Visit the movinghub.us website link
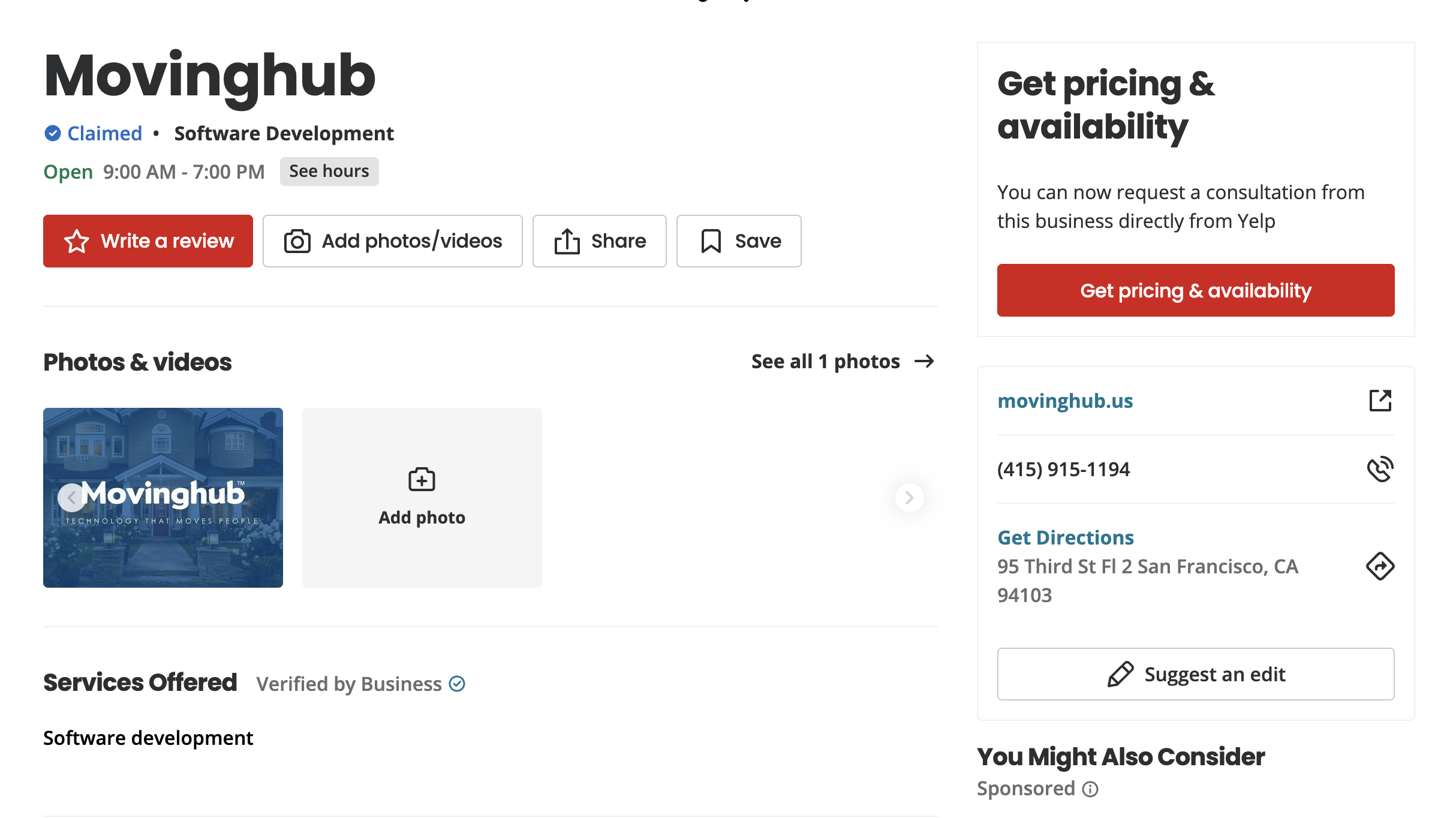This screenshot has height=818, width=1456. pyautogui.click(x=1065, y=401)
